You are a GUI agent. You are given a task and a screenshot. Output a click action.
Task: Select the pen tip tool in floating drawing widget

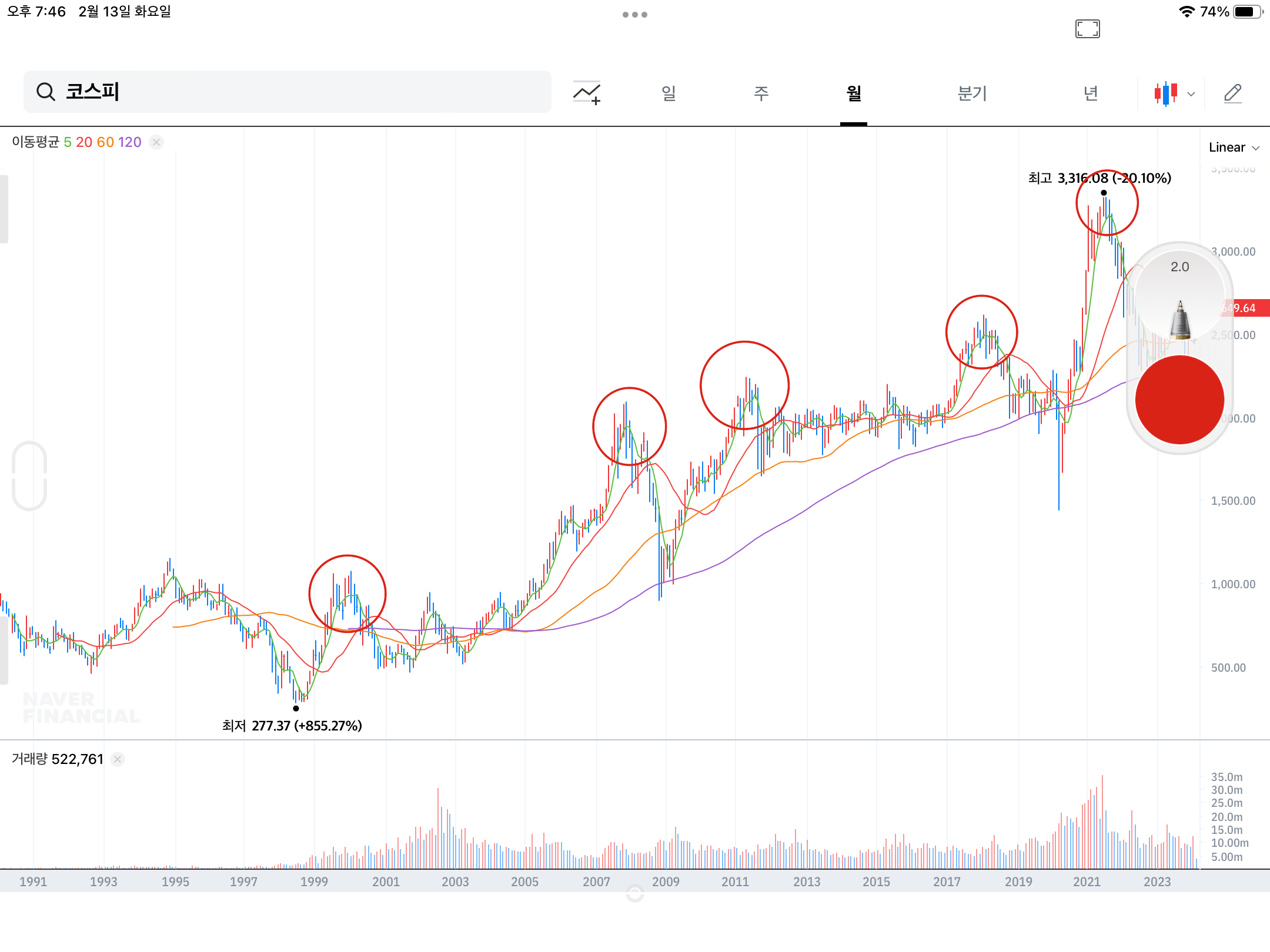tap(1180, 320)
